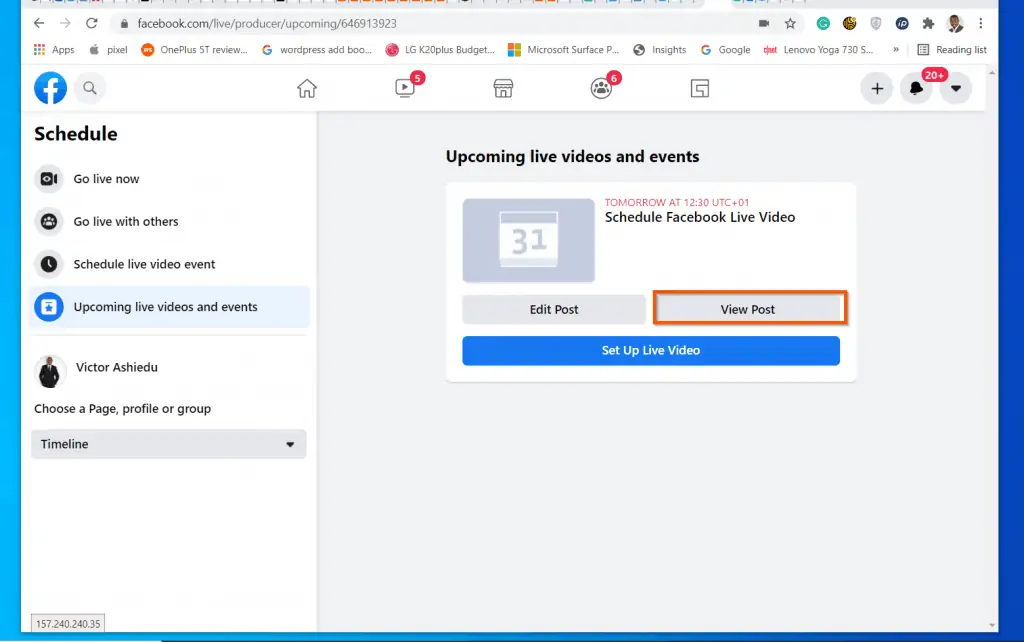1024x642 pixels.
Task: Open the Marketplace storefront icon
Action: pyautogui.click(x=503, y=88)
